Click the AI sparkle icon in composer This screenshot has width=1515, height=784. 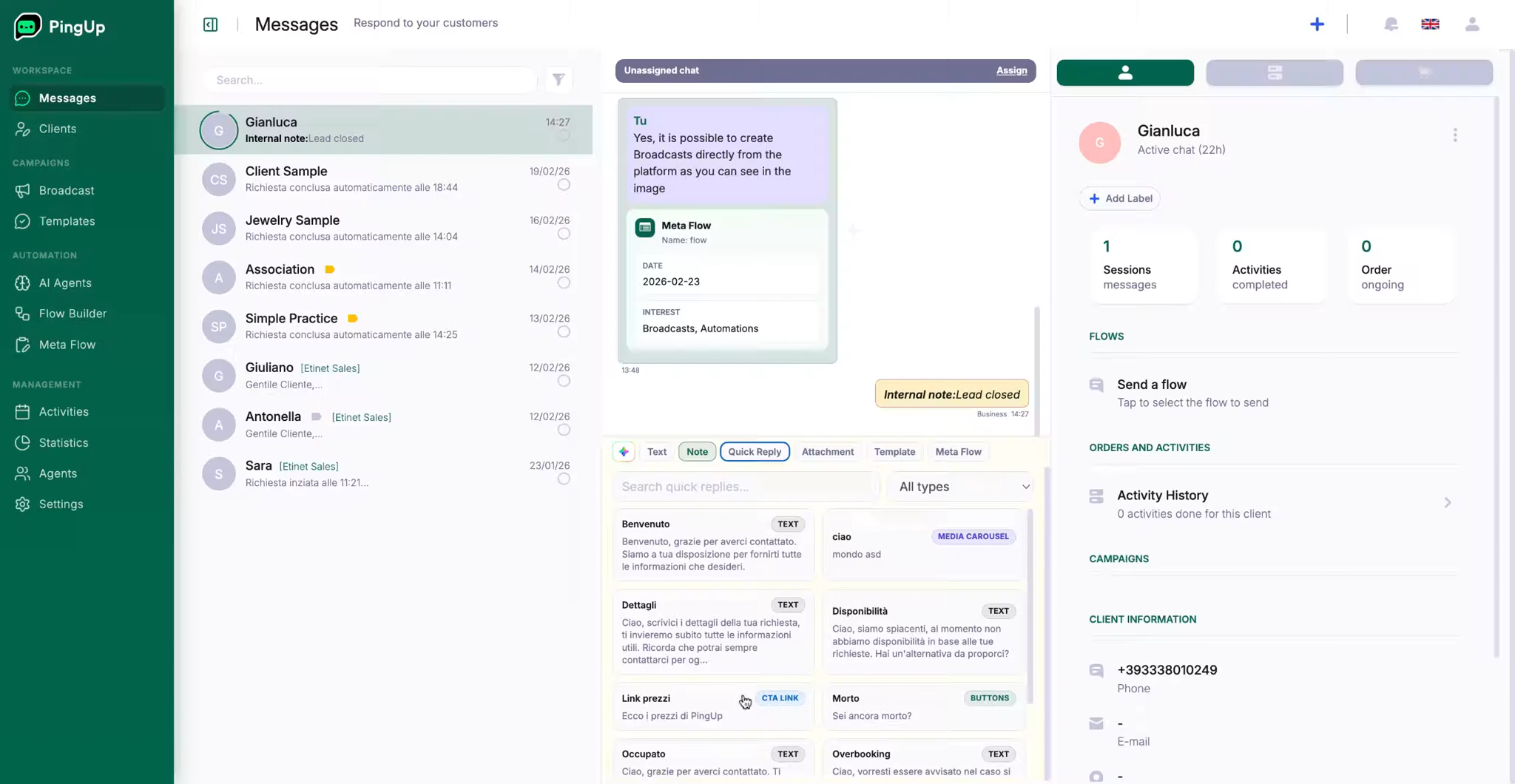pos(624,452)
